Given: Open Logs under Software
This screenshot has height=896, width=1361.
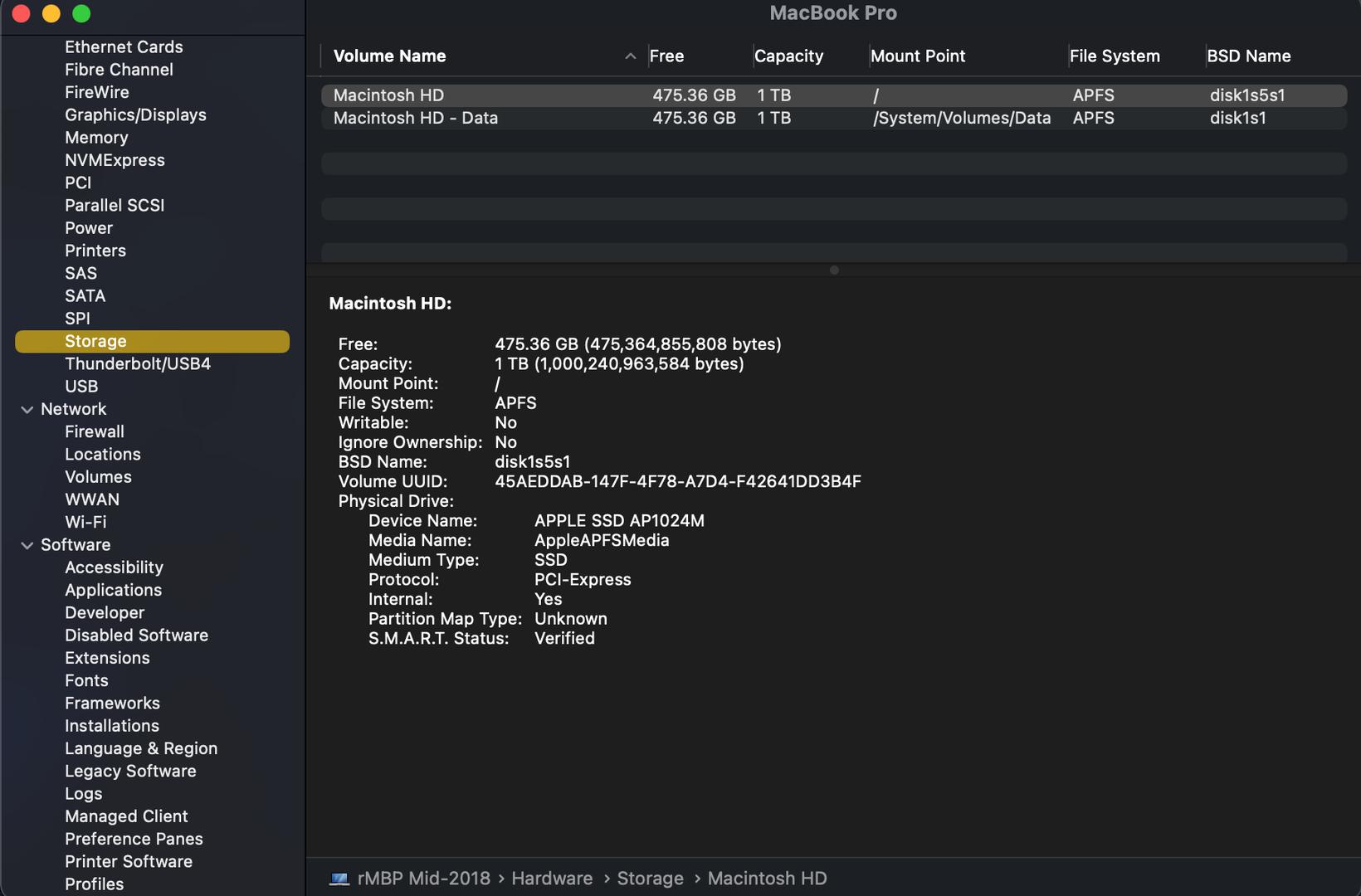Looking at the screenshot, I should [83, 794].
